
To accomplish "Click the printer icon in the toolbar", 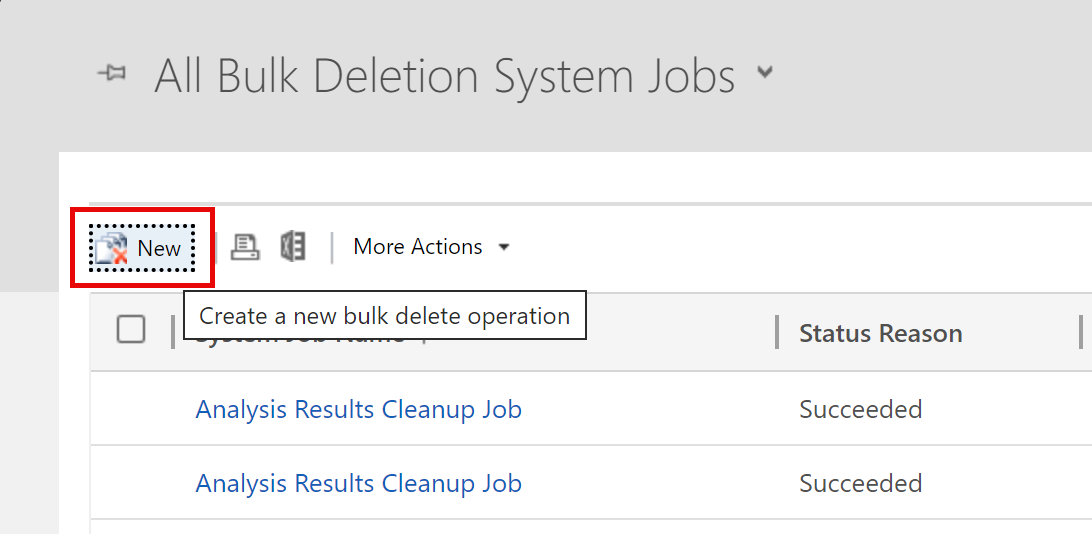I will tap(245, 247).
